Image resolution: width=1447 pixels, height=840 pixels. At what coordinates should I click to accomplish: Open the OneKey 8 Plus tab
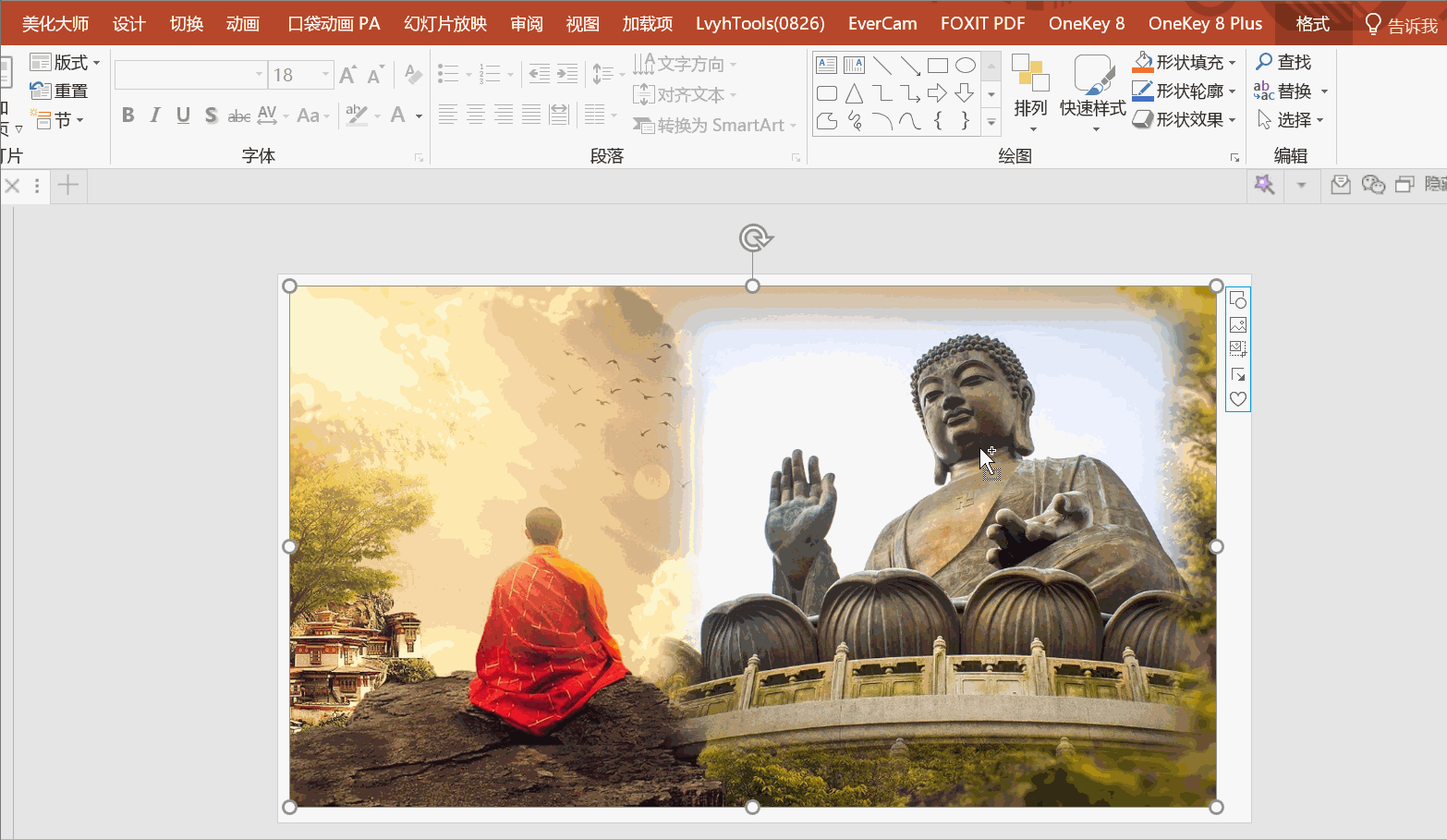[1205, 24]
